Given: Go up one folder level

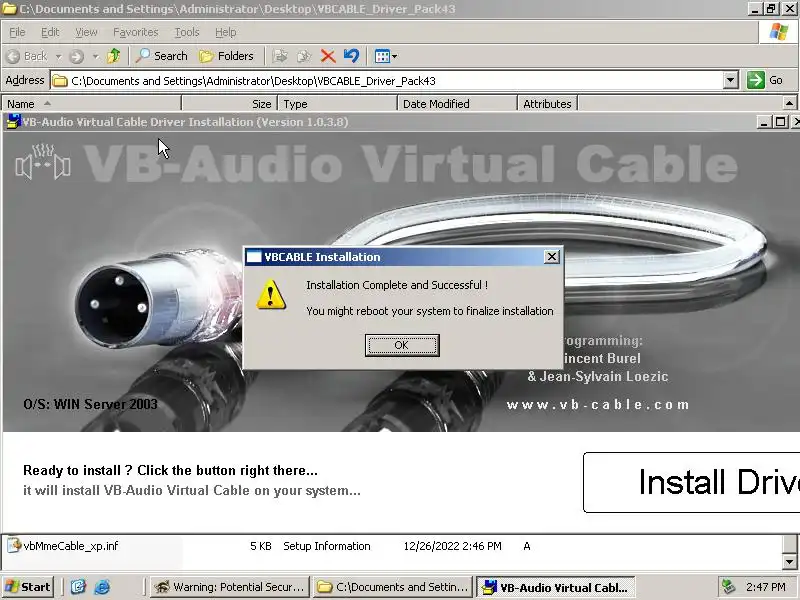Looking at the screenshot, I should (114, 56).
